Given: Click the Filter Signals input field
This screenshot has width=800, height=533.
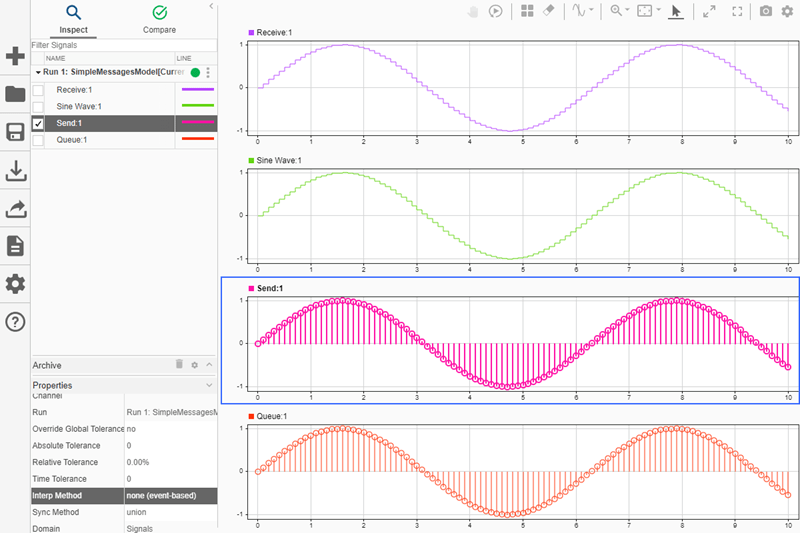Looking at the screenshot, I should [x=120, y=45].
